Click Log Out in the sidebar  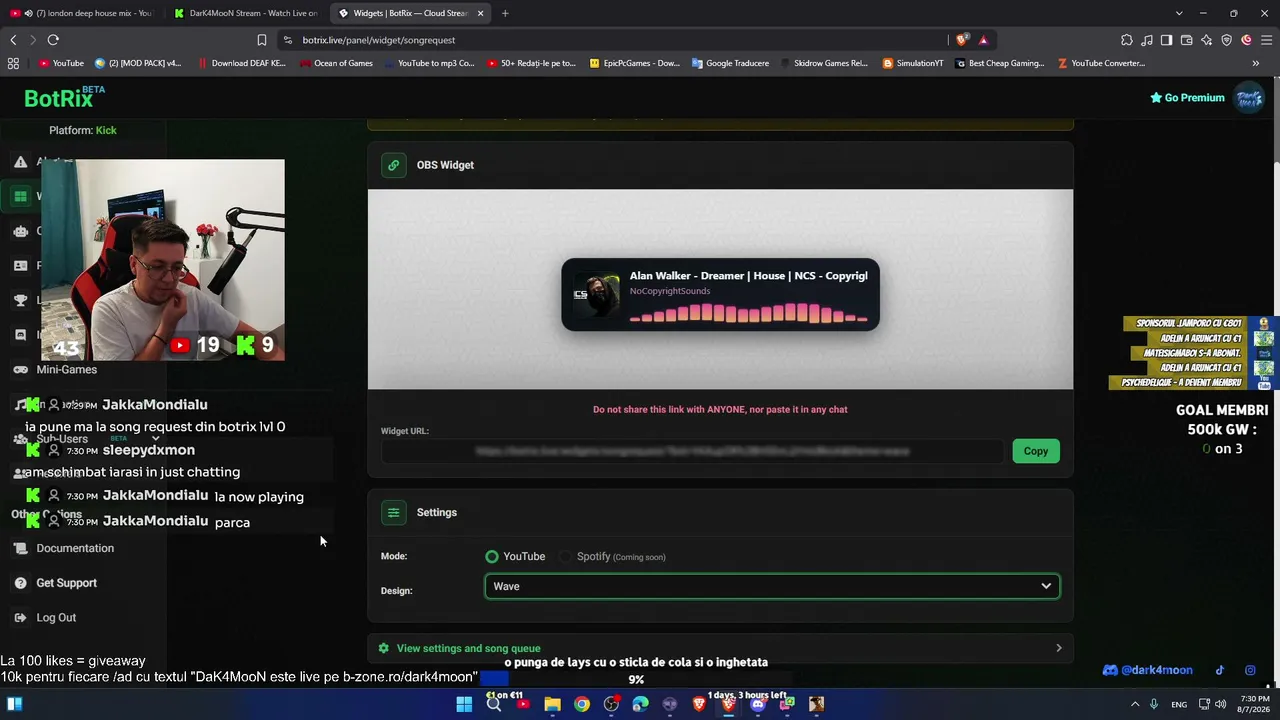click(x=56, y=618)
